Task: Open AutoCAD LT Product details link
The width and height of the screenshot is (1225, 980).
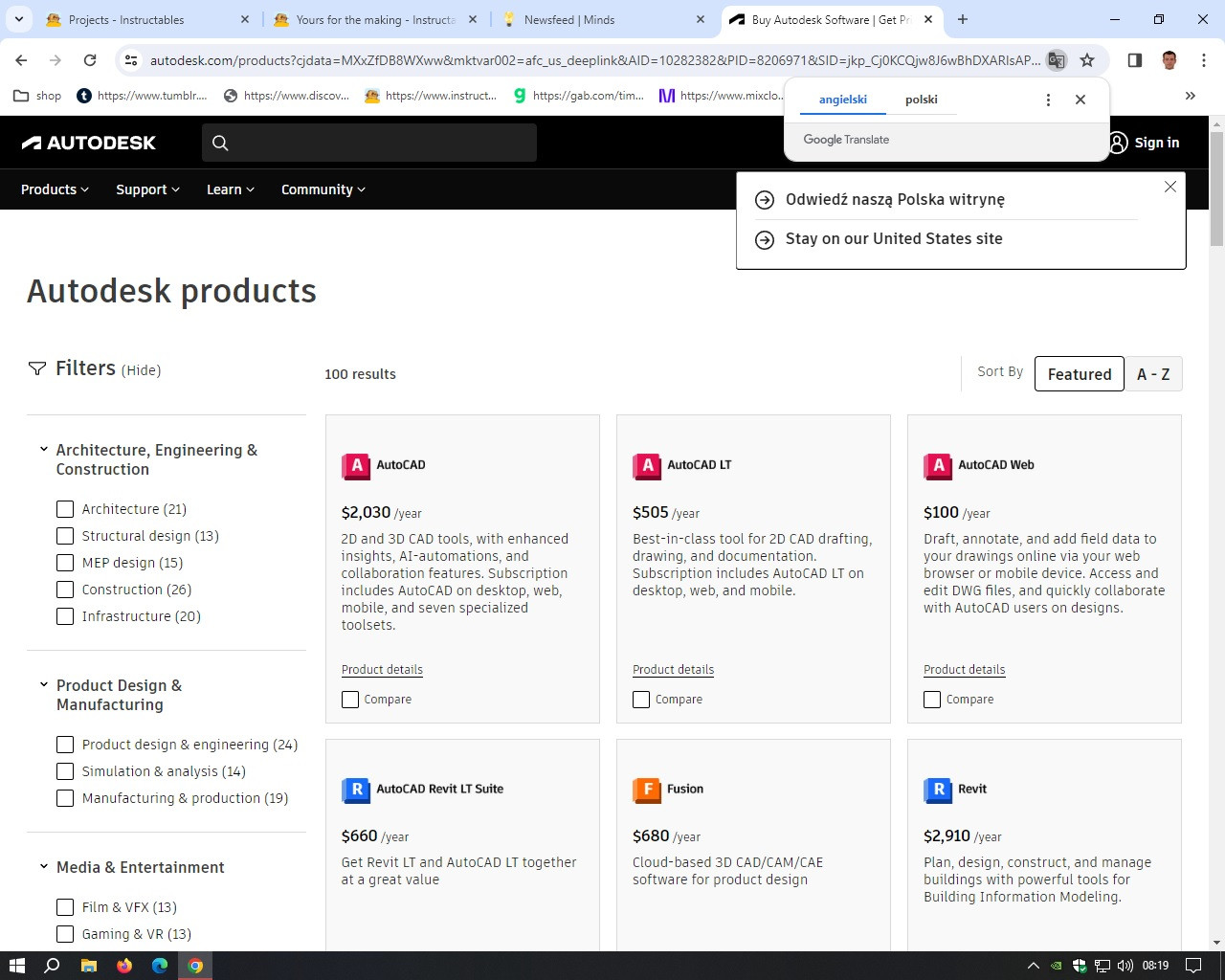Action: (x=673, y=670)
